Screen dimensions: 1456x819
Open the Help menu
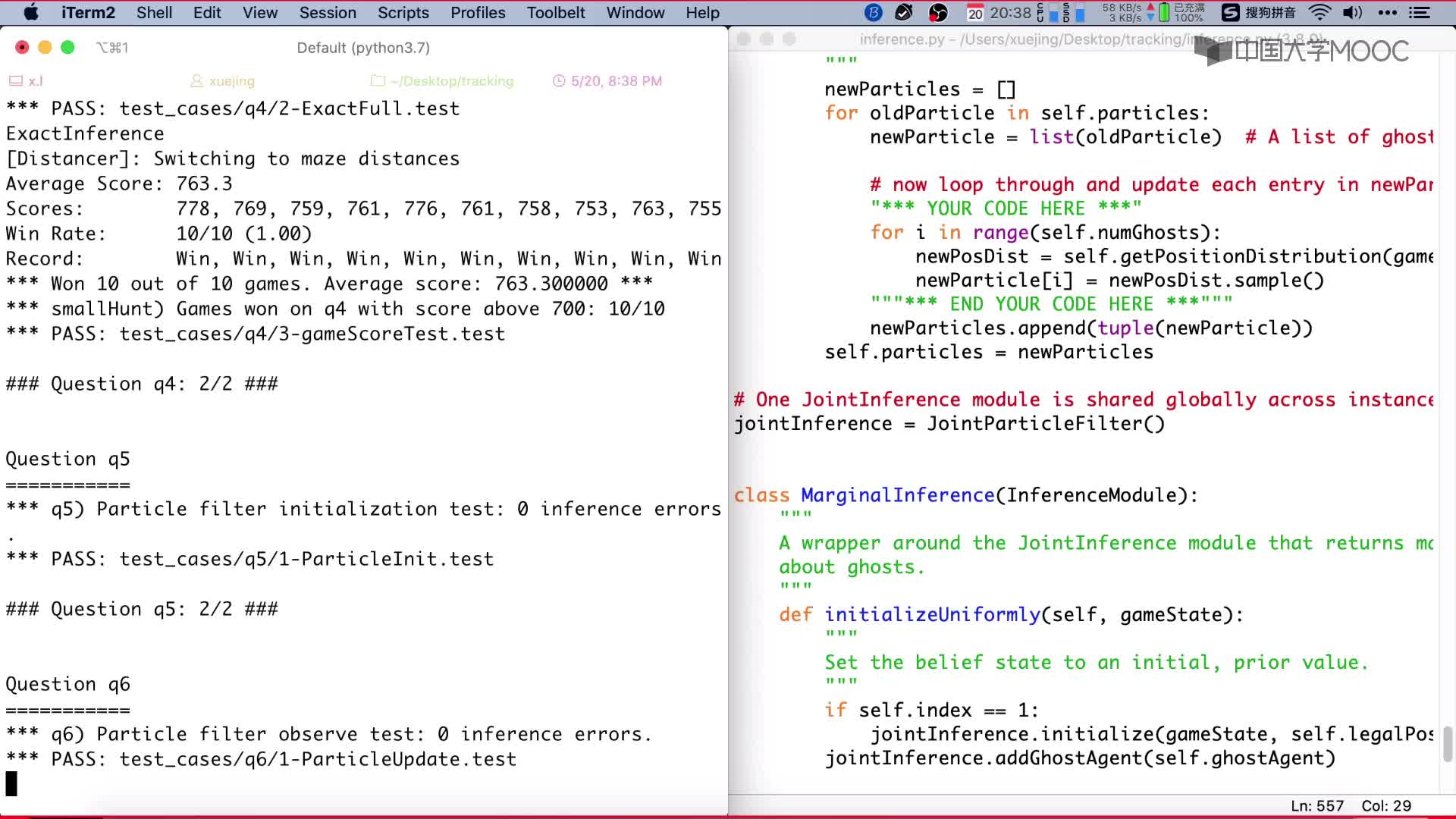pos(702,12)
